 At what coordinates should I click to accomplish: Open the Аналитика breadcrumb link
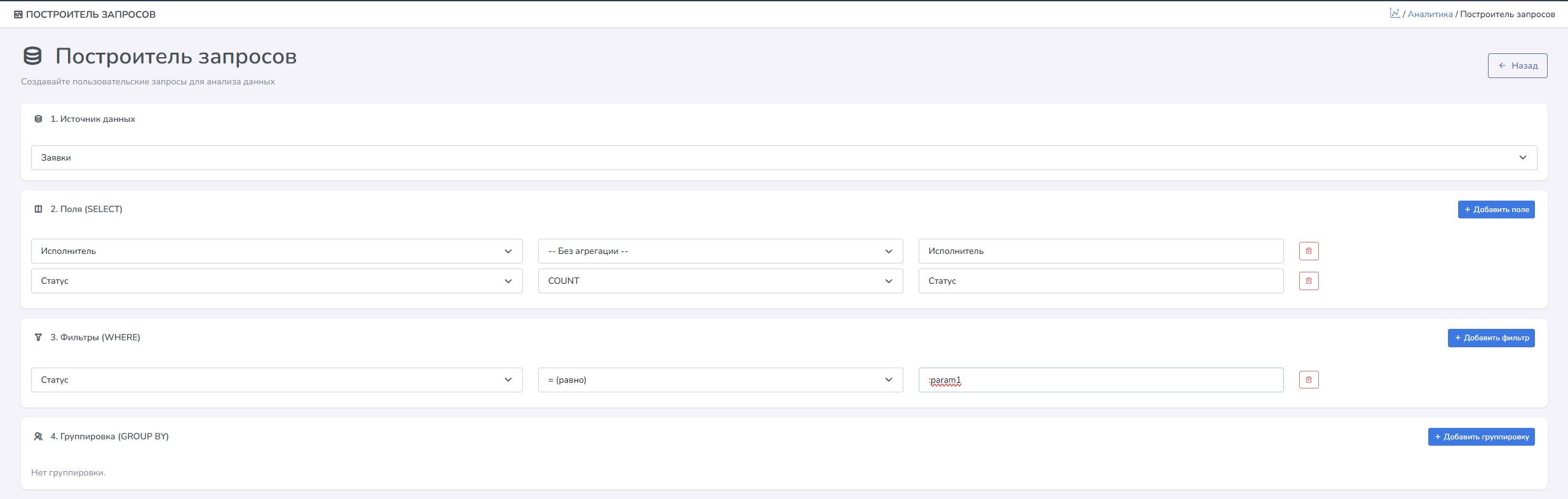pos(1429,14)
